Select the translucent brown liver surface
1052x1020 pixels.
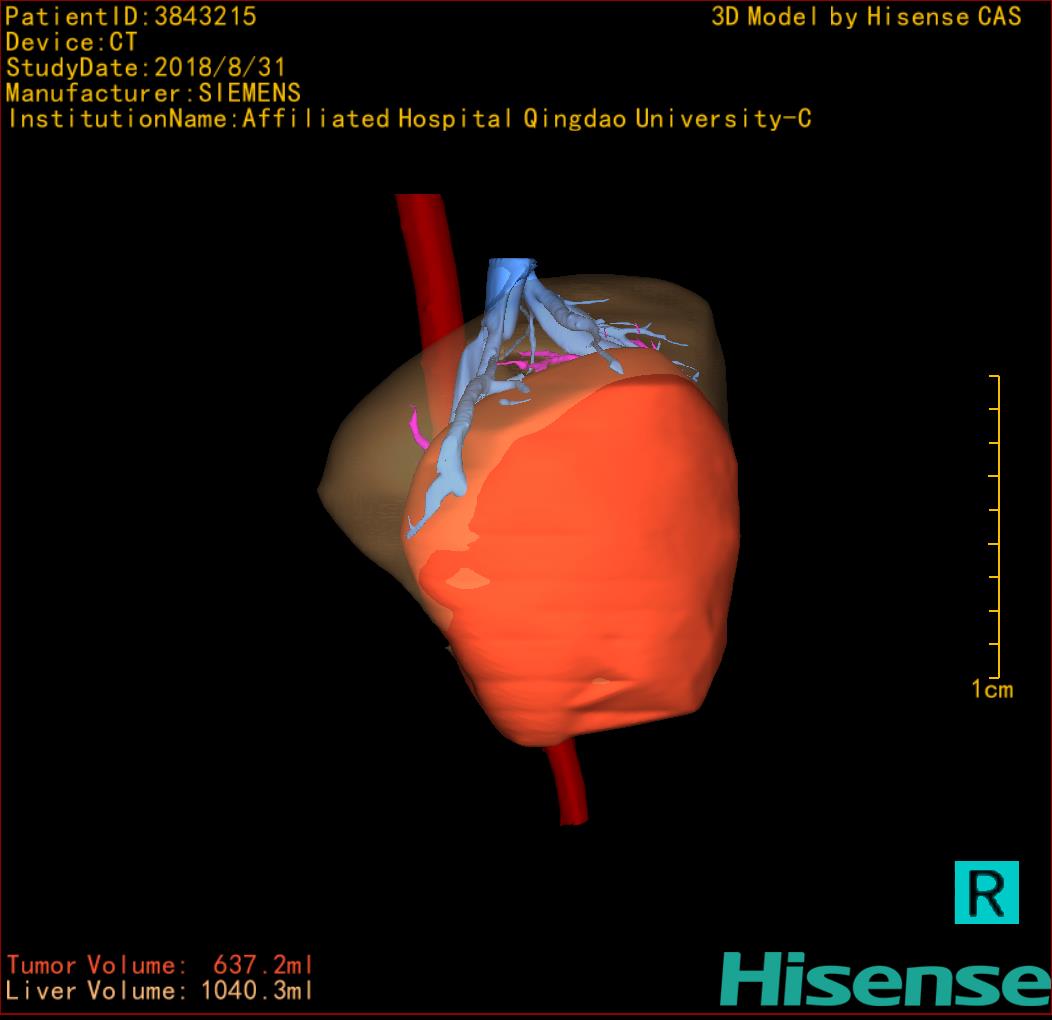(x=370, y=470)
